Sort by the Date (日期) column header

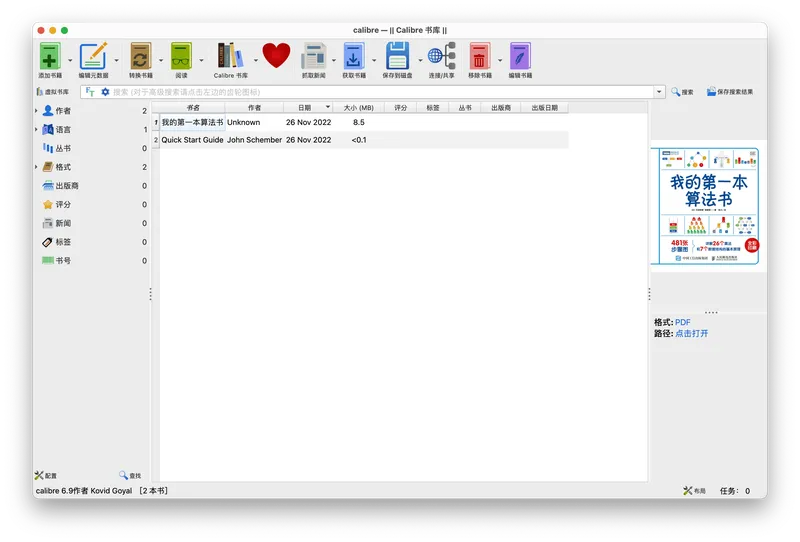click(308, 108)
